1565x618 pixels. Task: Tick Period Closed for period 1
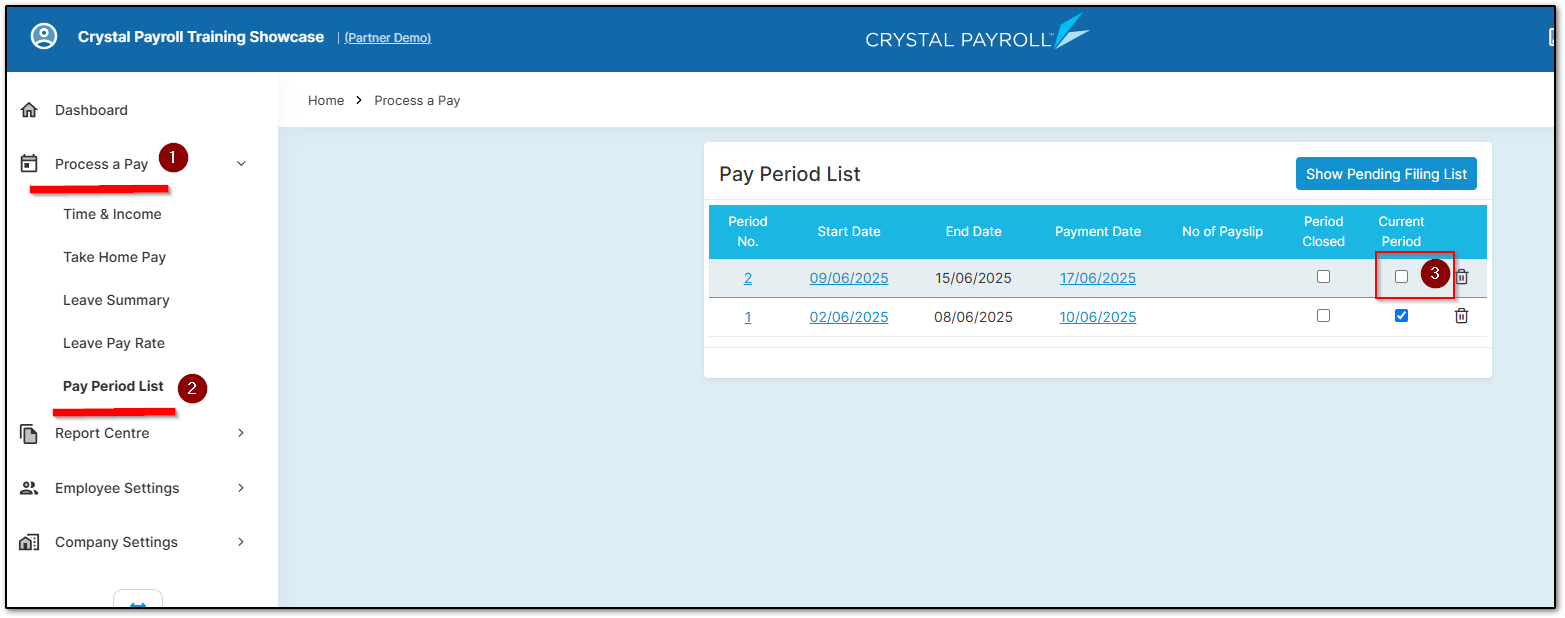(1323, 316)
